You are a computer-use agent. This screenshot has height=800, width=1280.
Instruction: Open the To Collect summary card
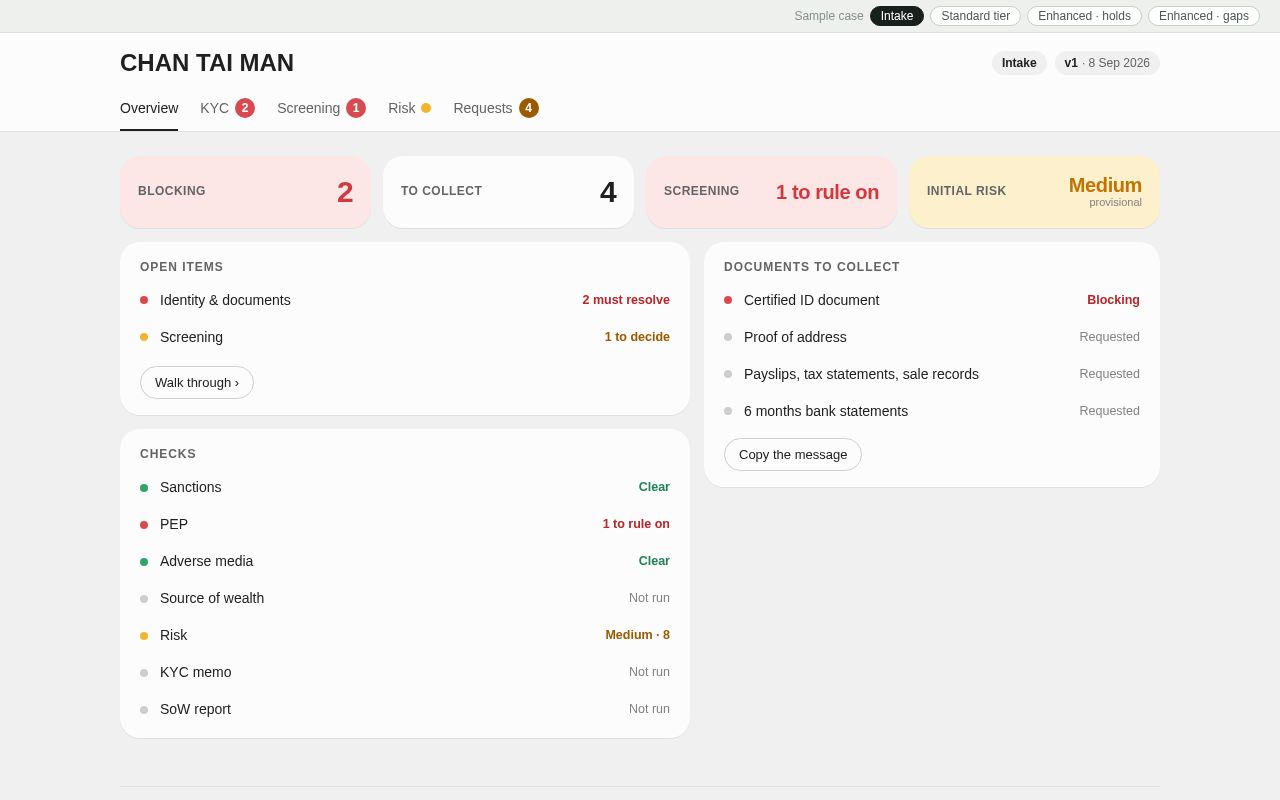click(508, 192)
